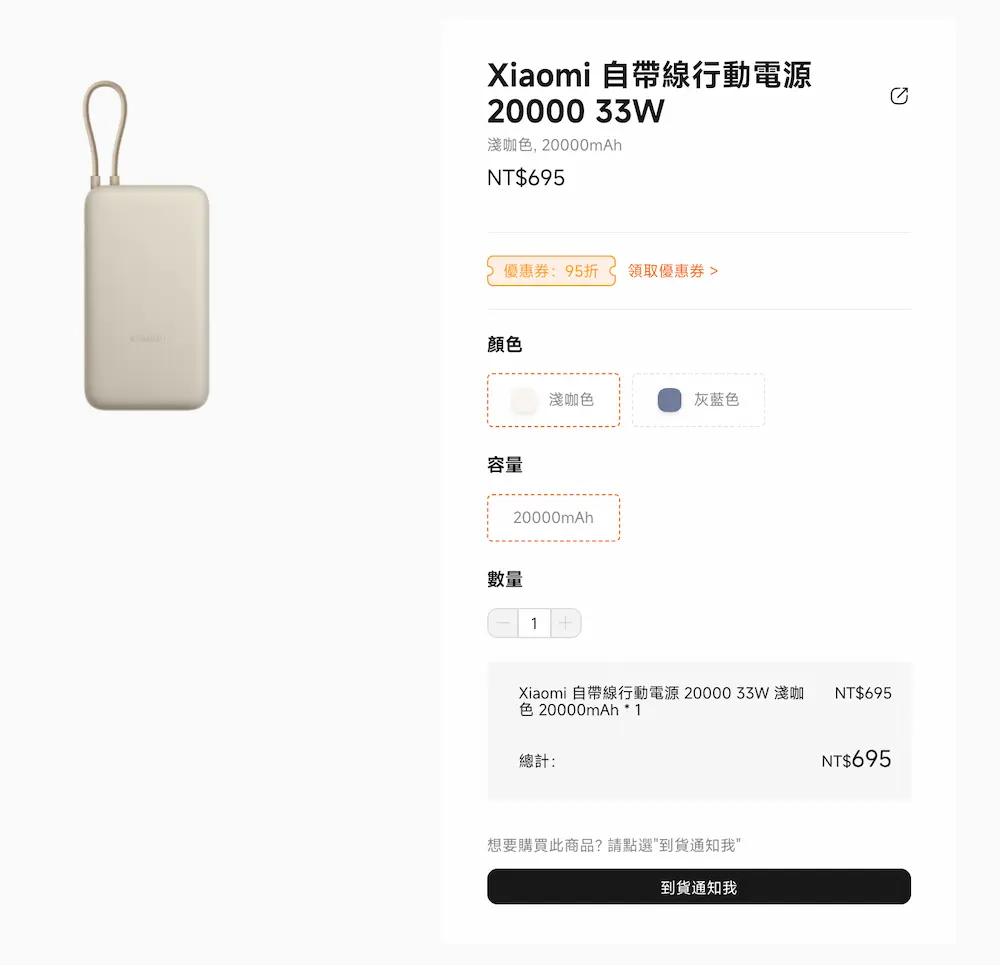Click the NT$695 price text
Viewport: 1000px width, 965px height.
coord(525,177)
